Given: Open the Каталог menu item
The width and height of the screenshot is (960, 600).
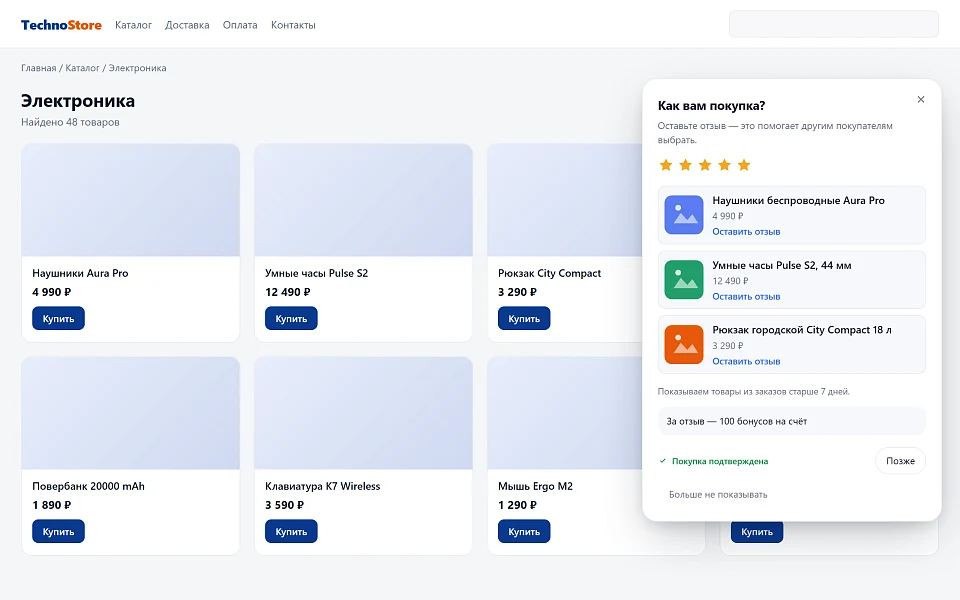Looking at the screenshot, I should [x=133, y=25].
